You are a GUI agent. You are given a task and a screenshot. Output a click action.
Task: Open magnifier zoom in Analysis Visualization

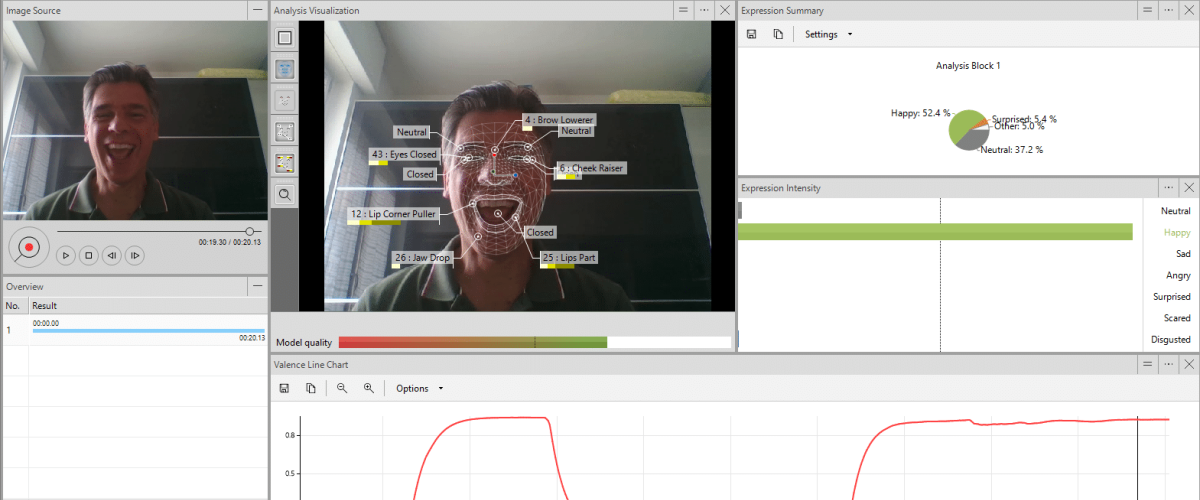click(x=285, y=194)
